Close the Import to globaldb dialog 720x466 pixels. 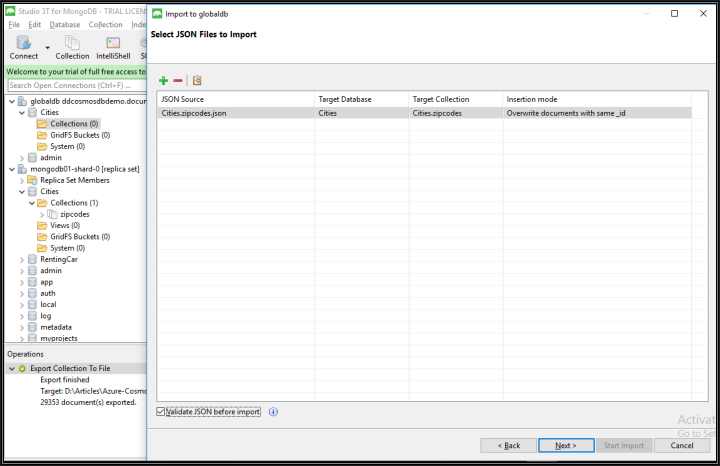point(703,13)
